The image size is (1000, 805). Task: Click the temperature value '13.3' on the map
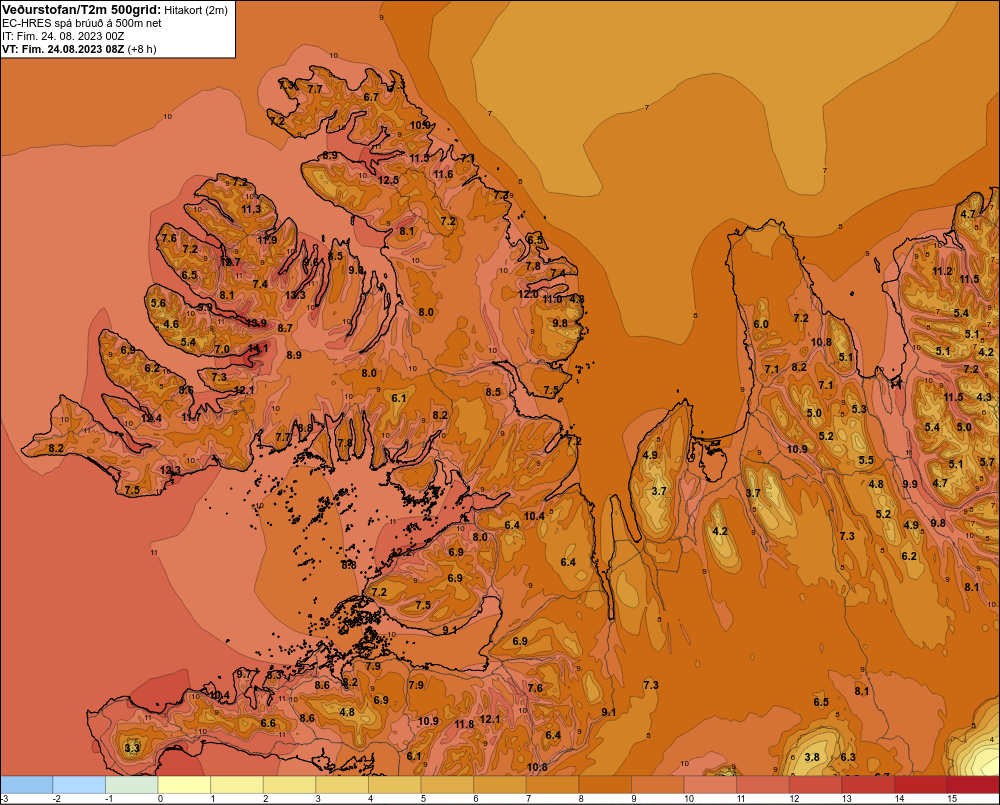tap(295, 295)
